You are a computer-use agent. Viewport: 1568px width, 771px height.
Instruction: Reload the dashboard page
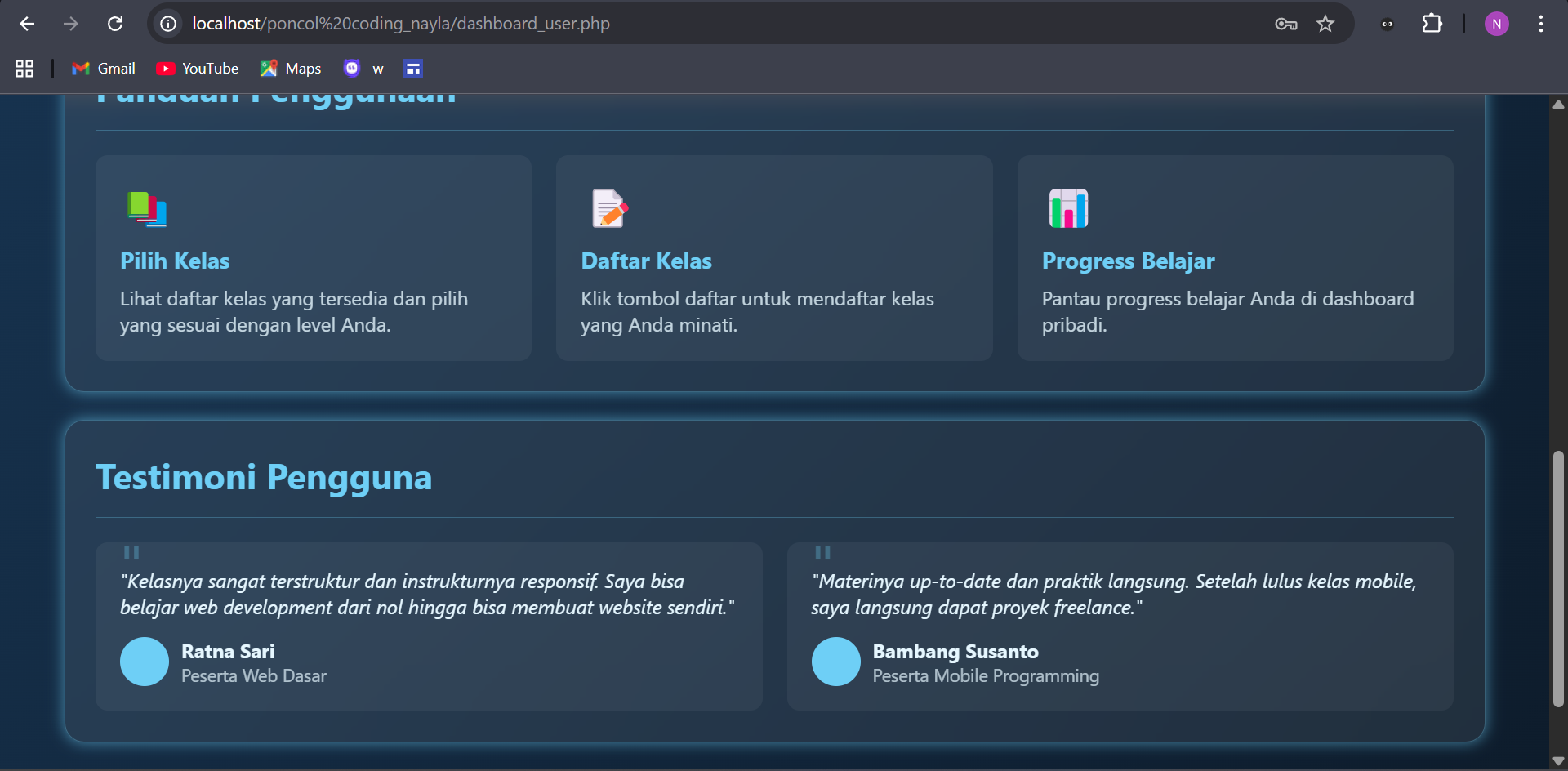[x=115, y=24]
